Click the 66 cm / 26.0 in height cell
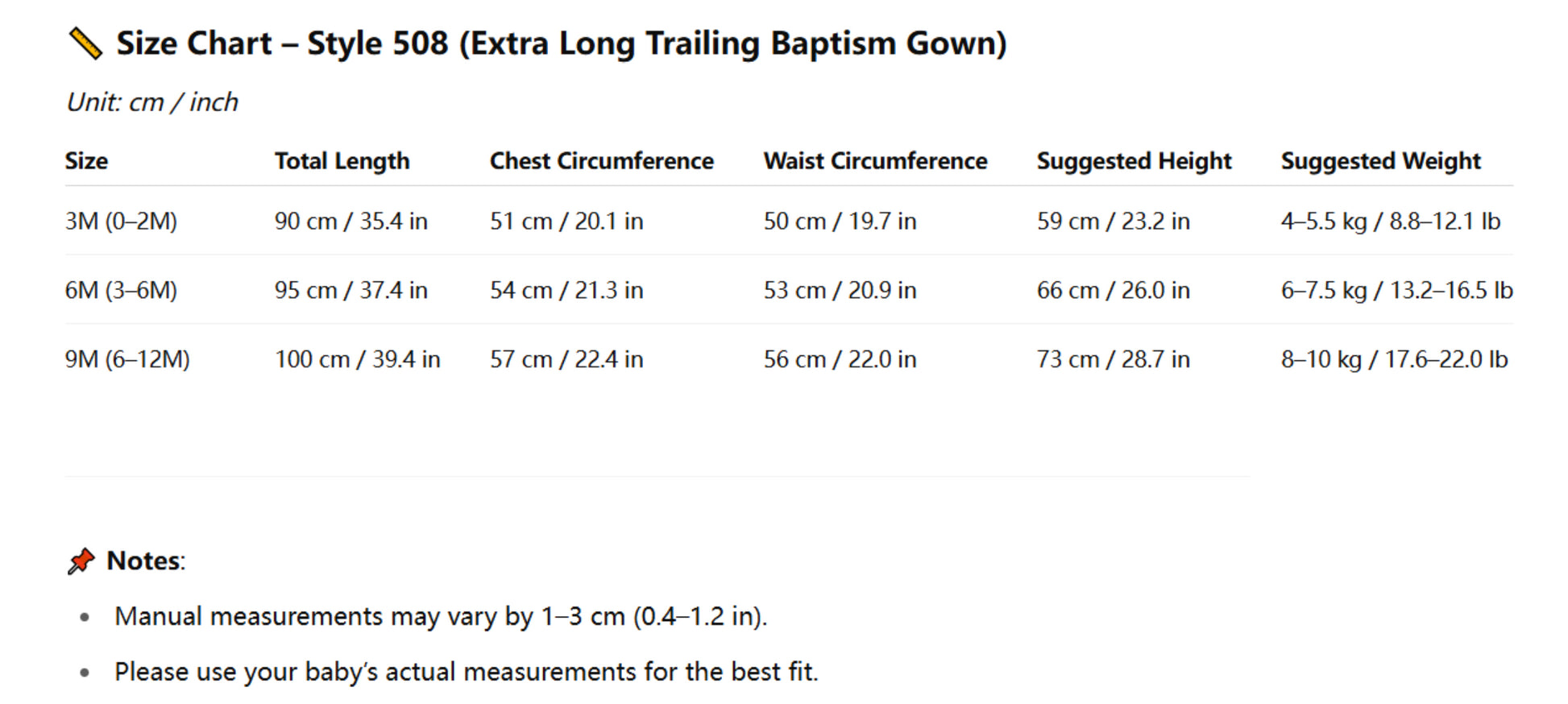This screenshot has height=704, width=1568. [x=1113, y=291]
